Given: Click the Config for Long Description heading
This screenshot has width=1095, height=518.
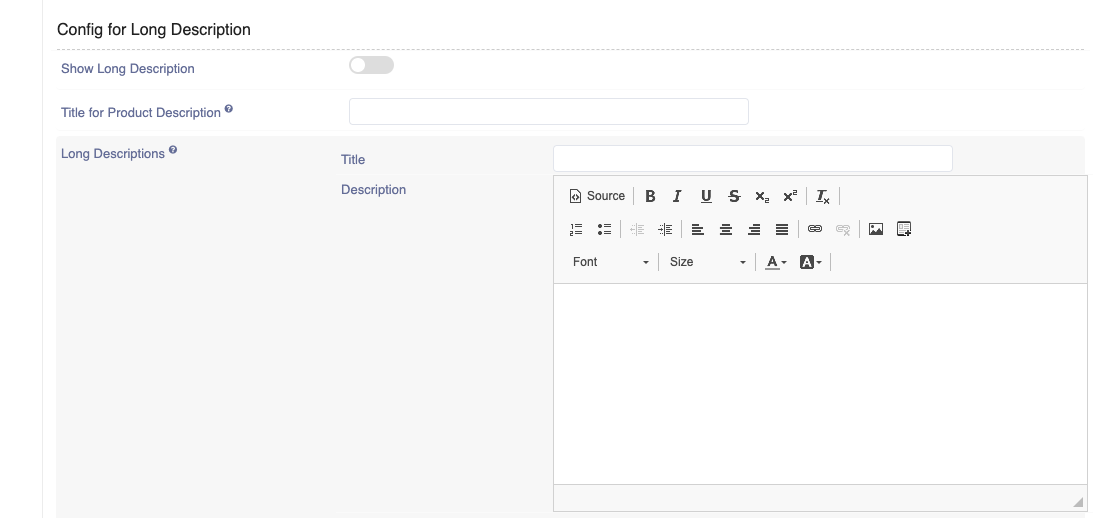Looking at the screenshot, I should coord(154,29).
